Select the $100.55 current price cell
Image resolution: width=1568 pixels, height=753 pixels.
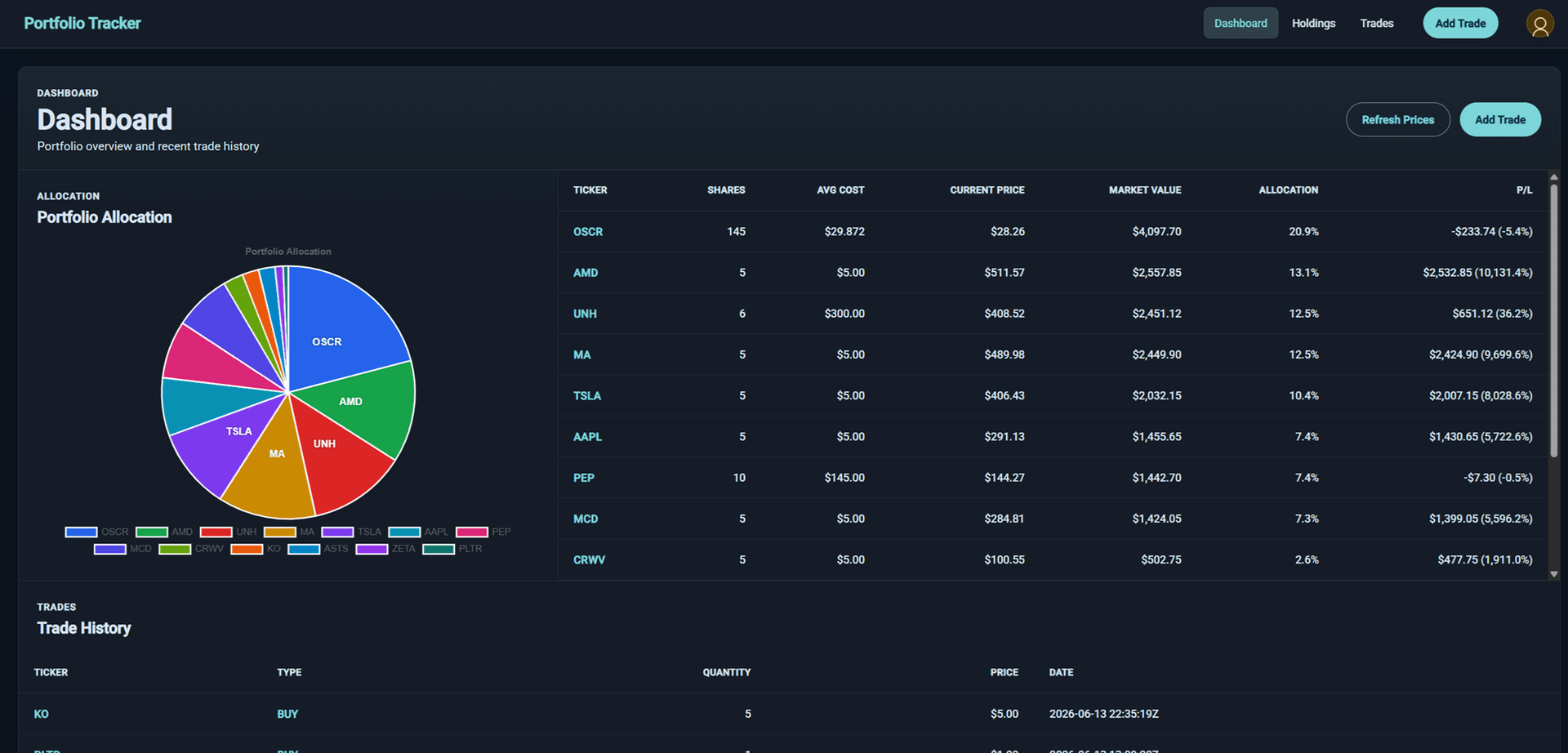click(1004, 559)
